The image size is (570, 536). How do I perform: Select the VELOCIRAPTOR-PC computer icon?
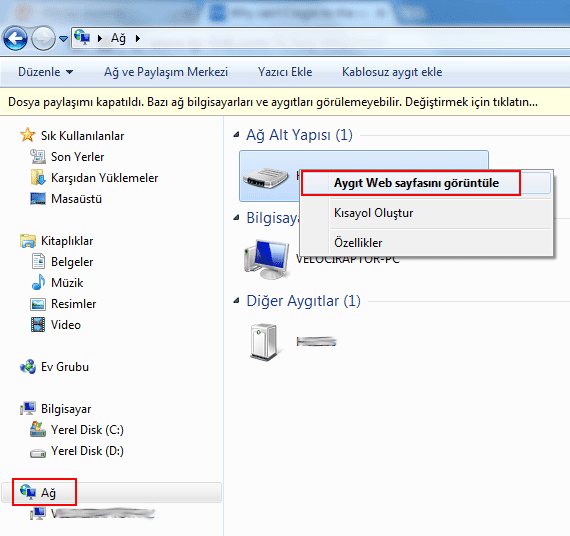click(268, 259)
